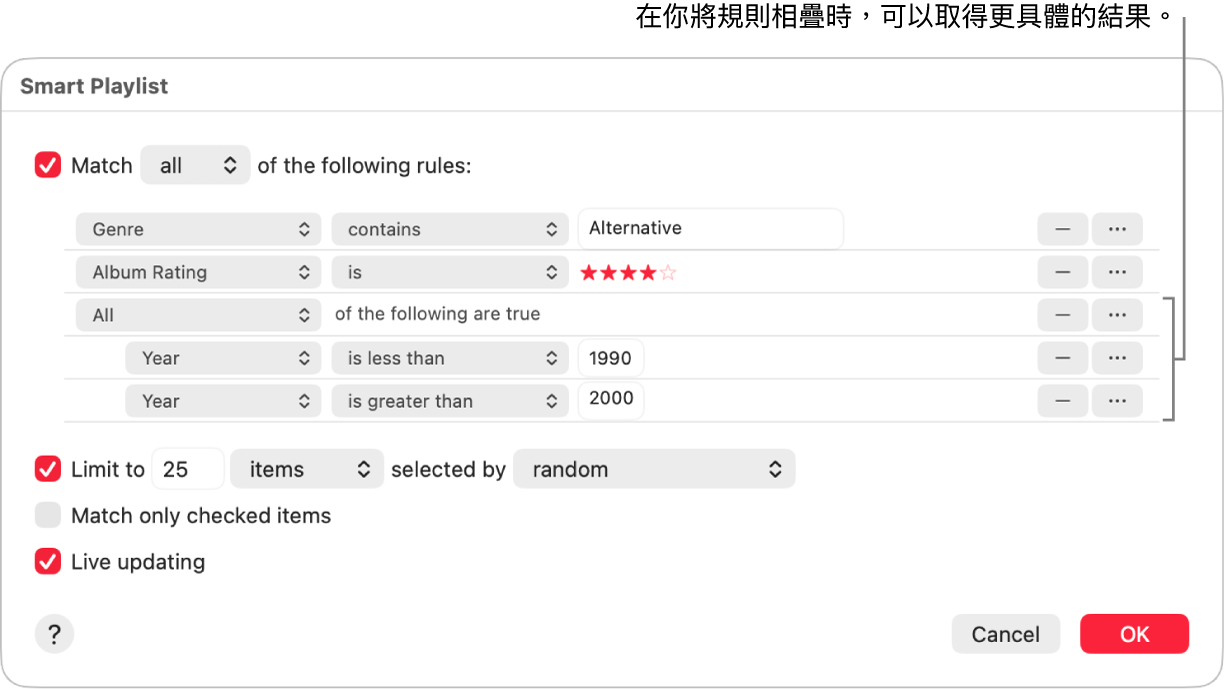Open the Genre field dropdown
This screenshot has height=689, width=1226.
click(x=198, y=229)
